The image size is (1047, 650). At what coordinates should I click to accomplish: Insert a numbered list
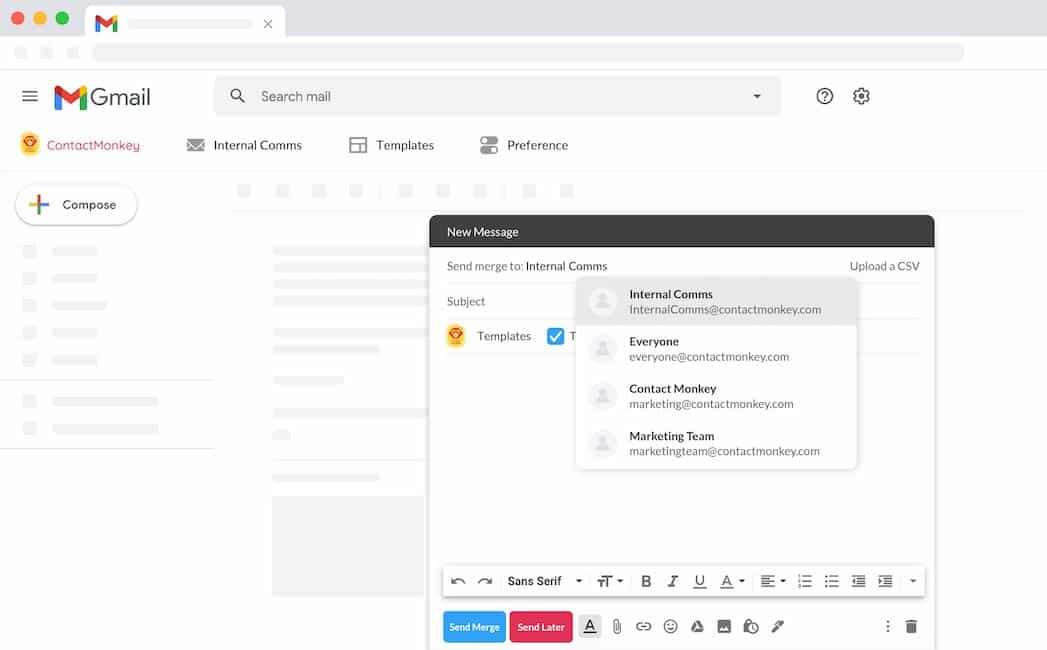click(805, 581)
